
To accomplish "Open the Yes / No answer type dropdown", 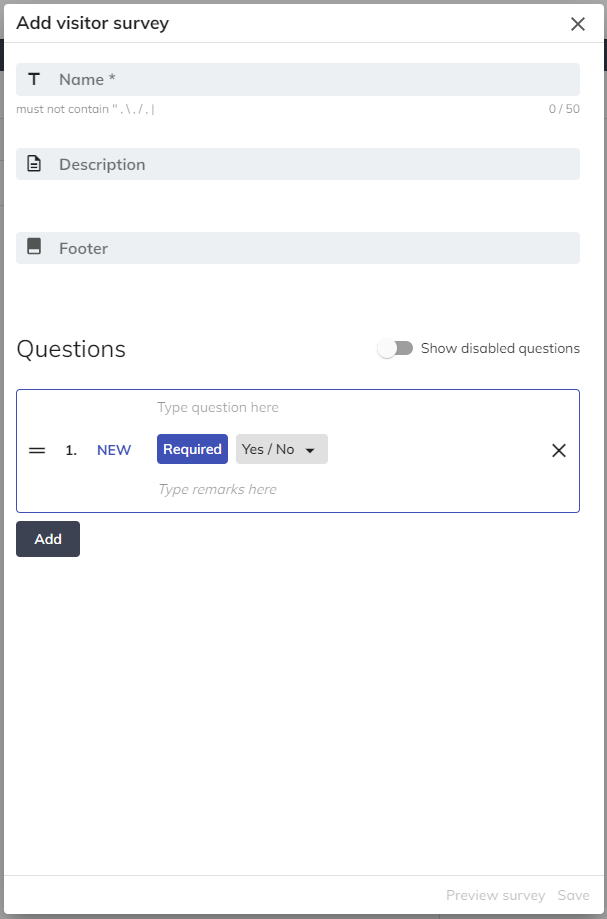I will 281,449.
